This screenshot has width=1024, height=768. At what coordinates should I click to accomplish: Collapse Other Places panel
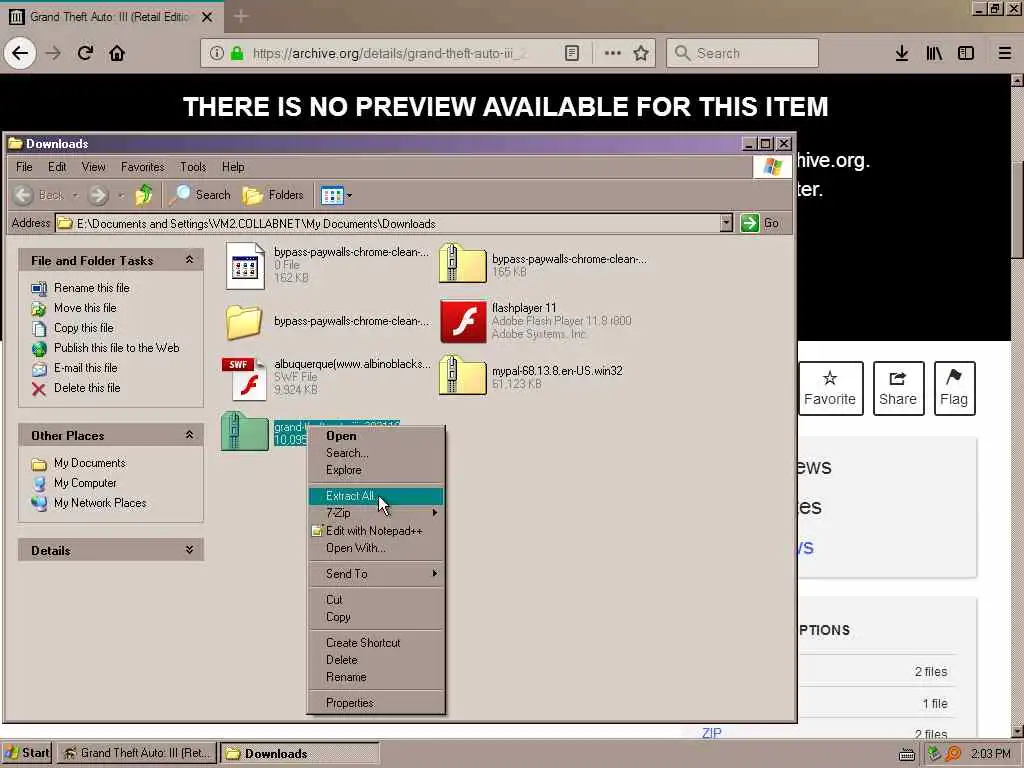pos(189,435)
